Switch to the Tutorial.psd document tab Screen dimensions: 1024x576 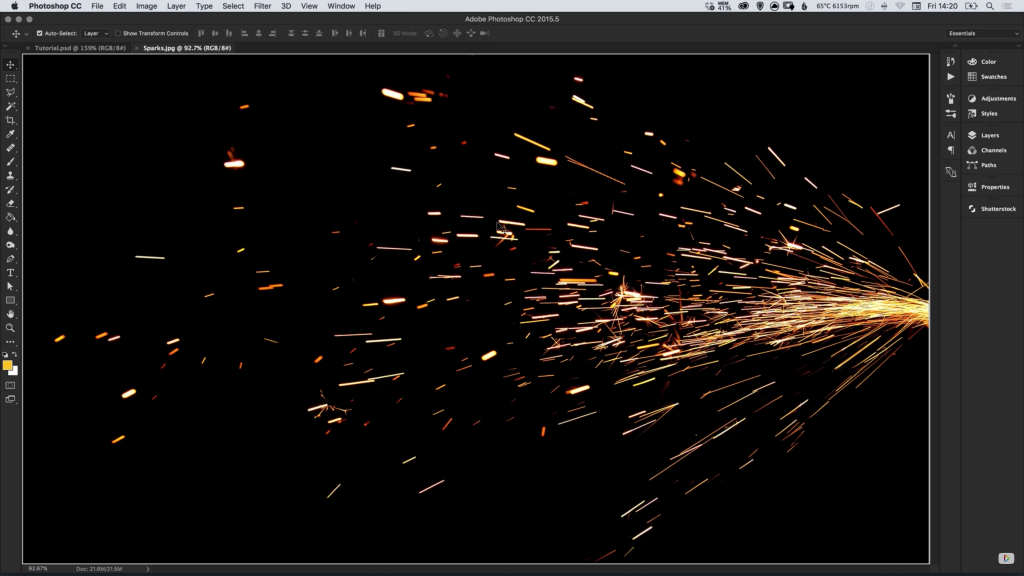pyautogui.click(x=80, y=48)
